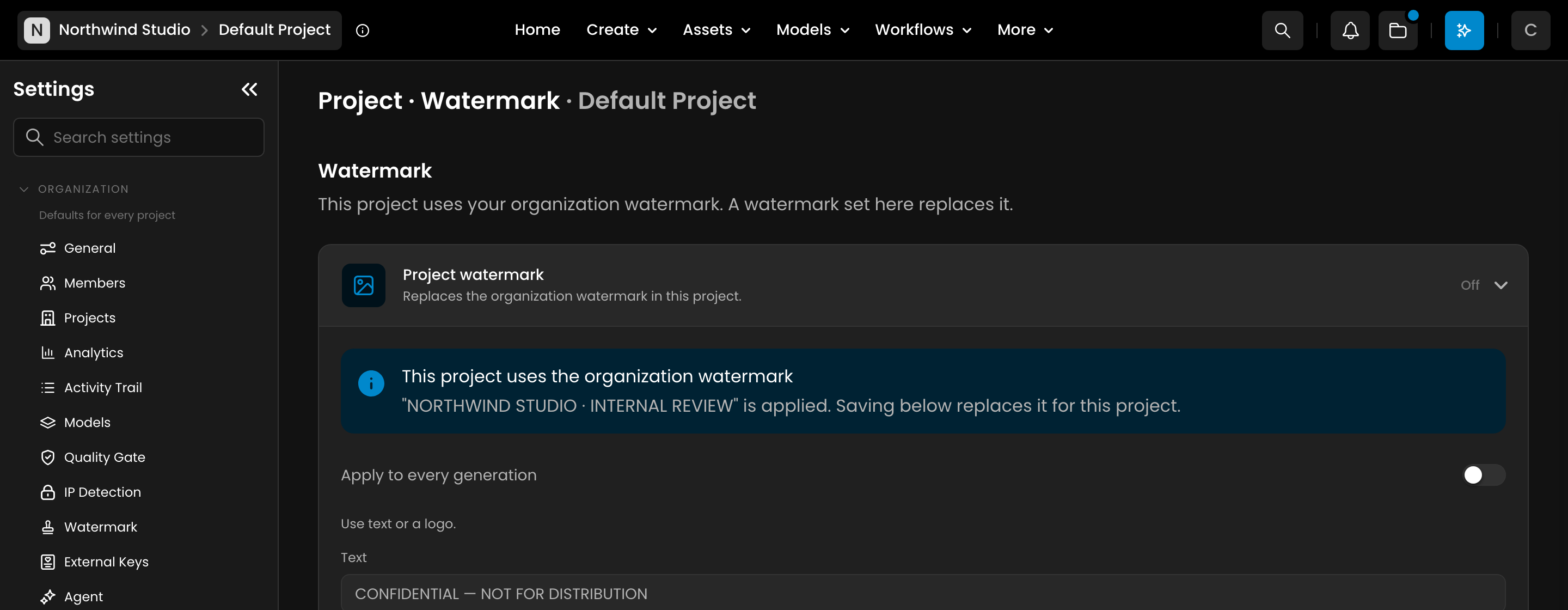The height and width of the screenshot is (610, 1568).
Task: Click the Northwind Studio N logo
Action: (36, 30)
